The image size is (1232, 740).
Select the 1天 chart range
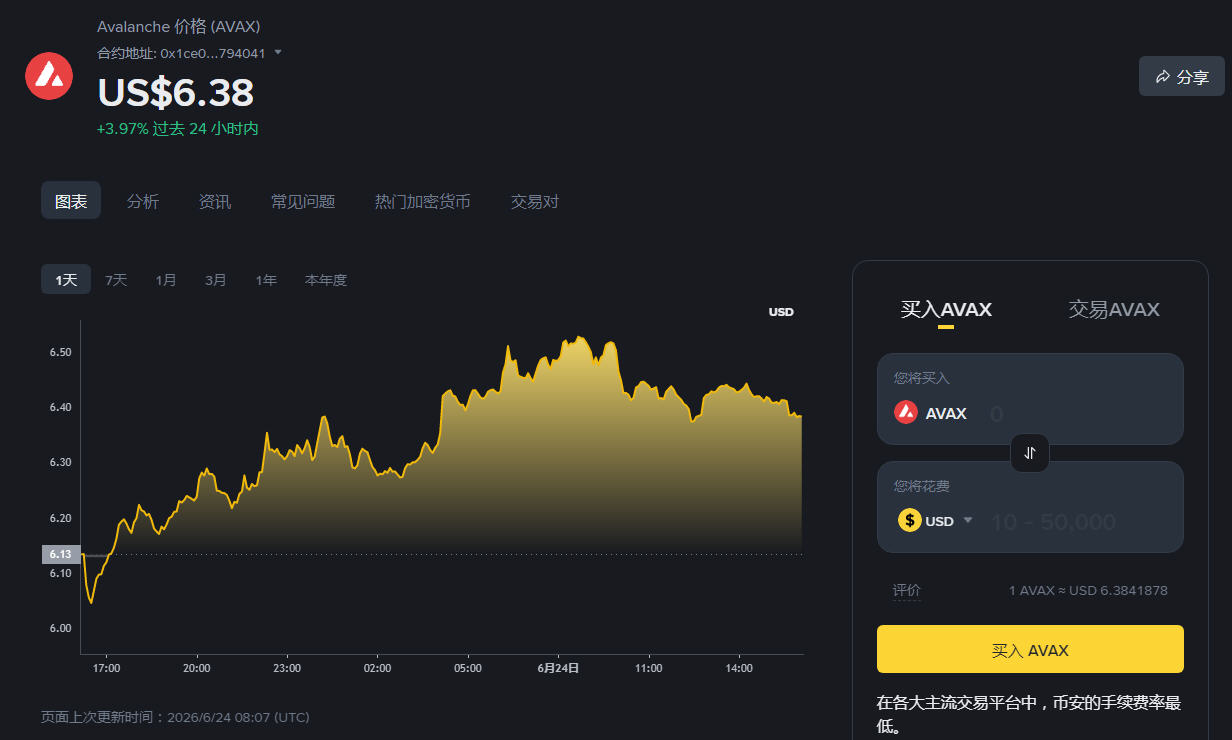pyautogui.click(x=66, y=280)
